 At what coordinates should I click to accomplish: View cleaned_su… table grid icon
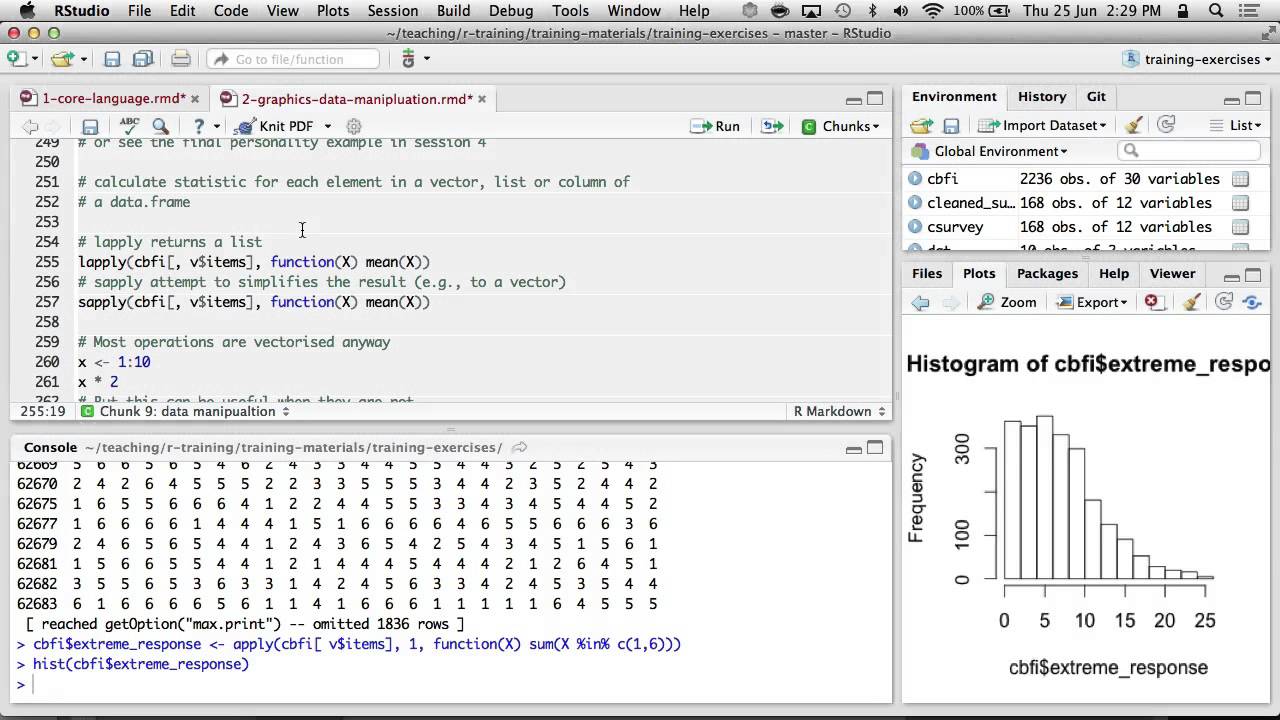(1240, 203)
